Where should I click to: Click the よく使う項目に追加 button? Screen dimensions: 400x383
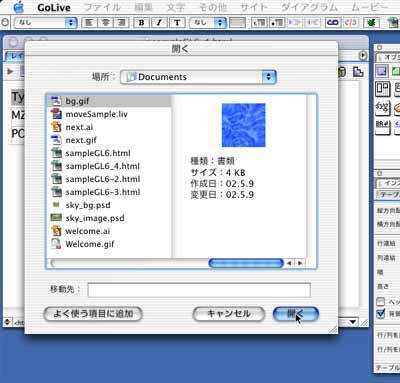[93, 314]
